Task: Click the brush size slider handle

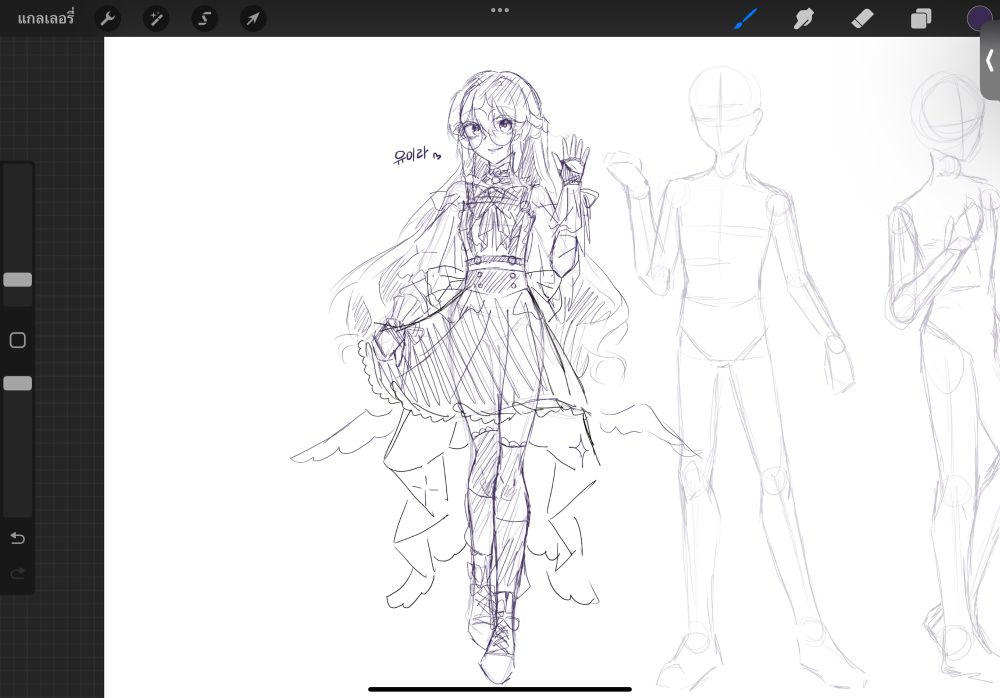Action: [18, 279]
